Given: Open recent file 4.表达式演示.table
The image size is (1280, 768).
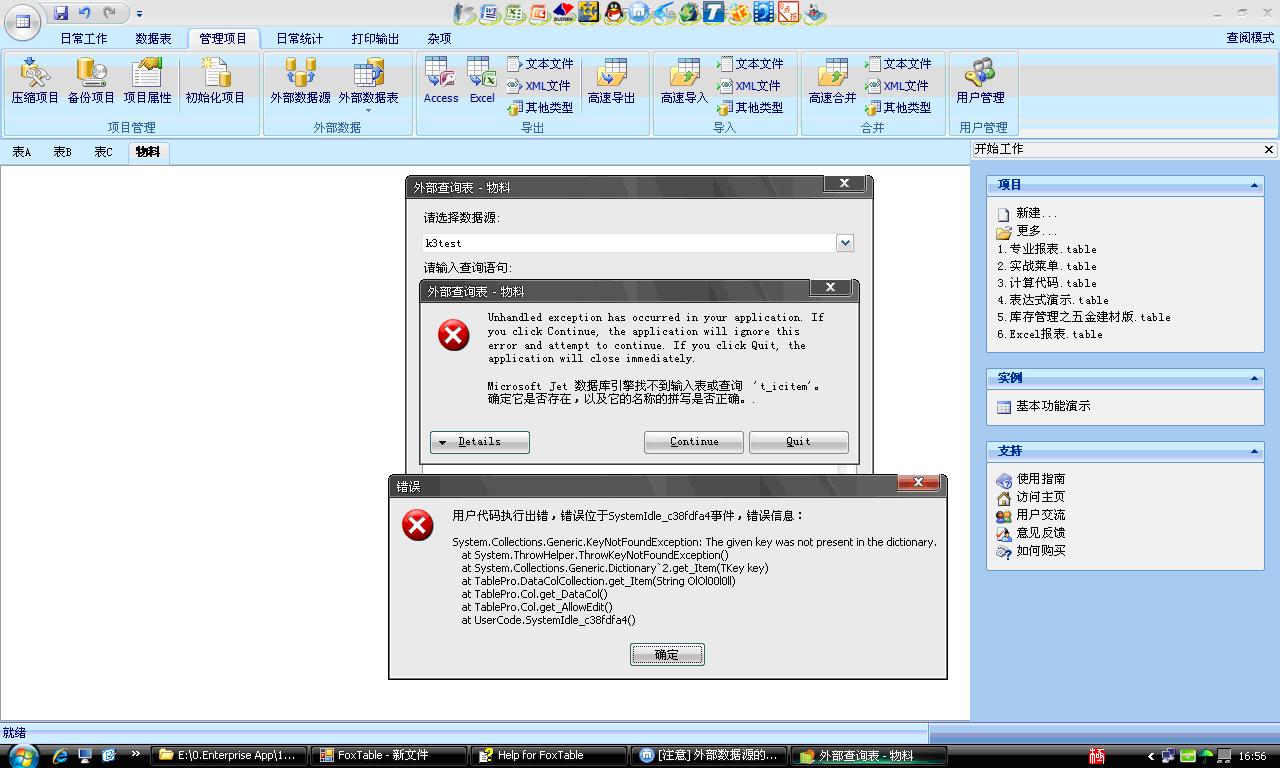Looking at the screenshot, I should [1053, 300].
